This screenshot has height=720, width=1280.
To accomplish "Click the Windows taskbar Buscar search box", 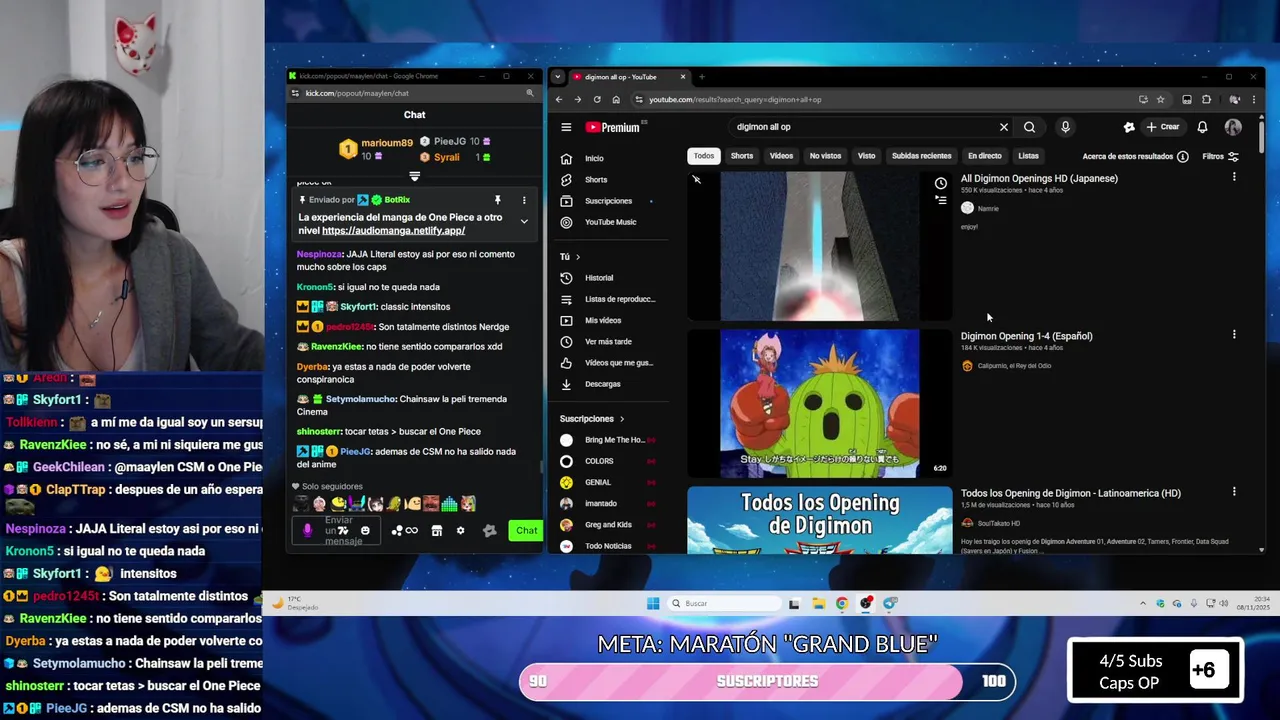I will (725, 603).
